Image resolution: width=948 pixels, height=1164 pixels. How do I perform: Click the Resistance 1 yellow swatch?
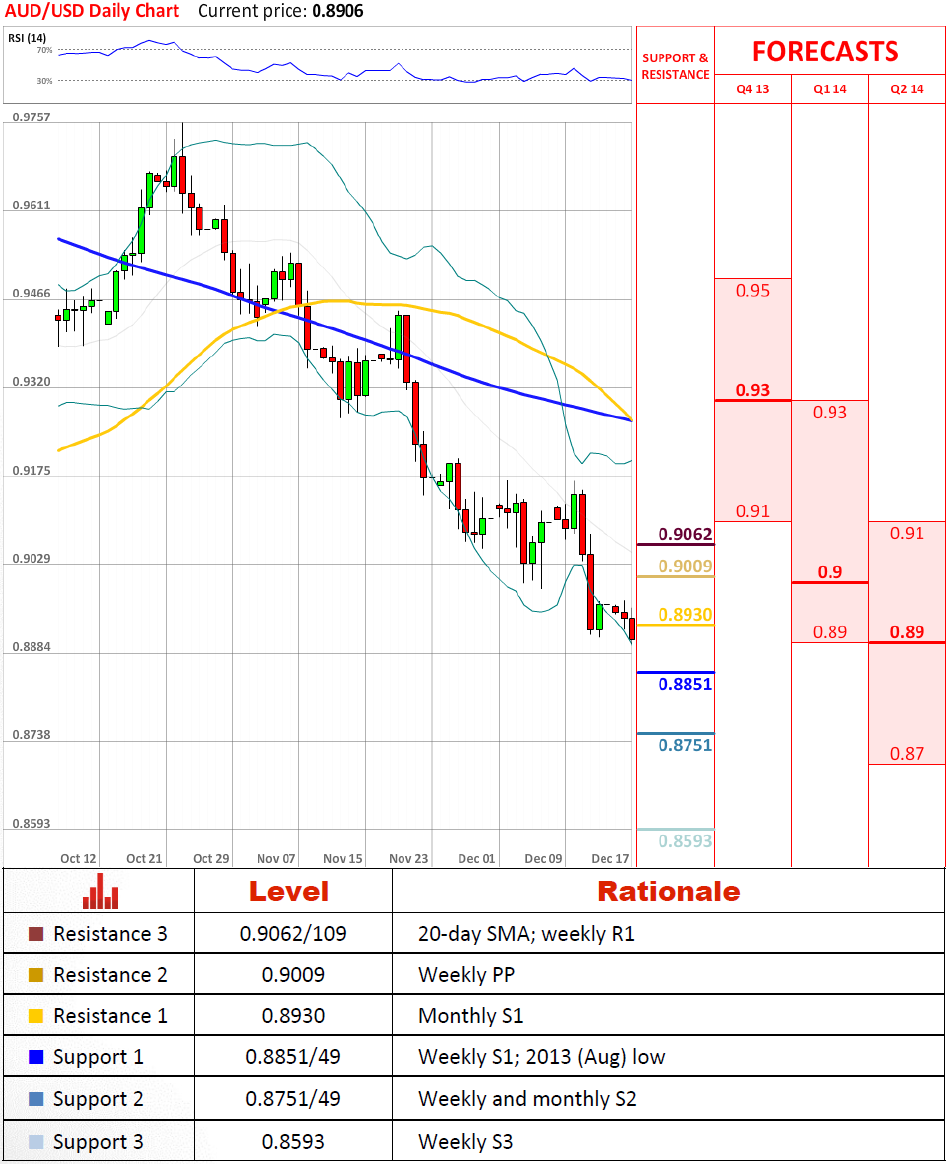36,1016
